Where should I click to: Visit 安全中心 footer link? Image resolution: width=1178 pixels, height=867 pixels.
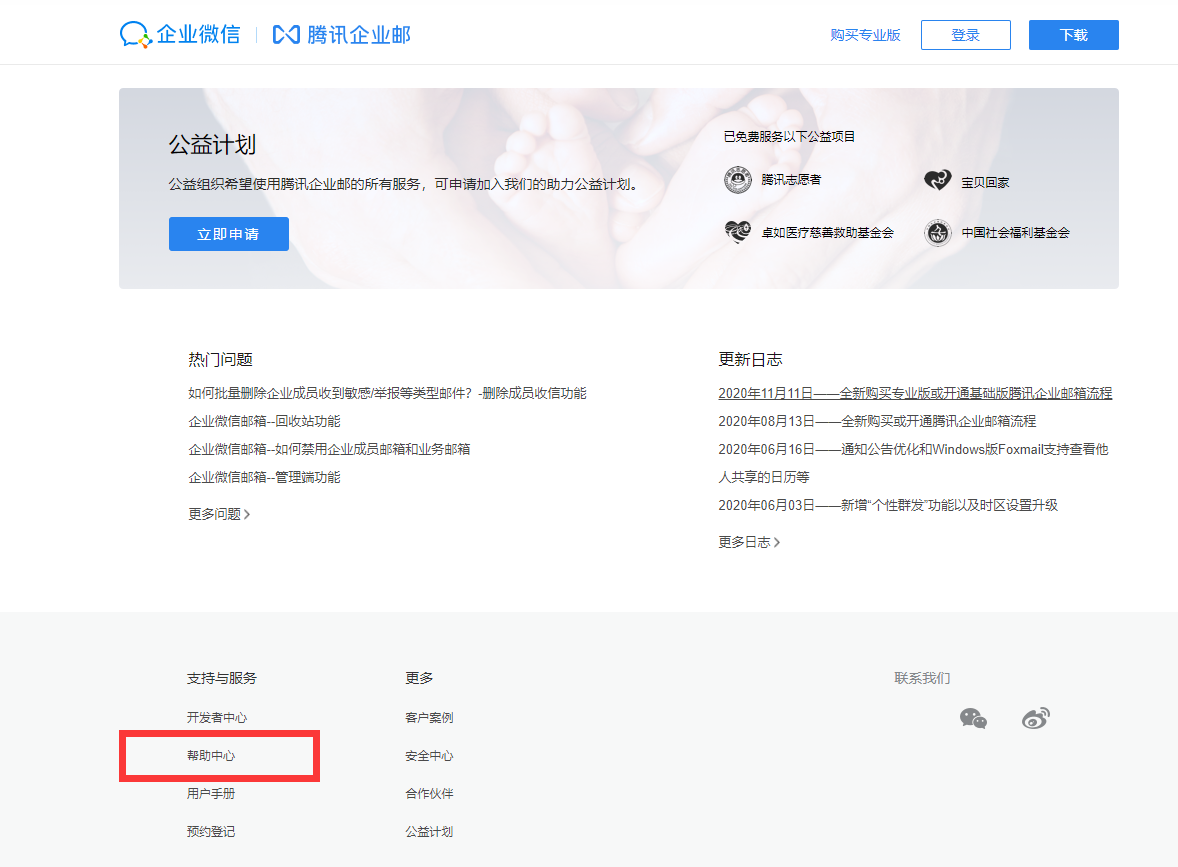coord(429,756)
